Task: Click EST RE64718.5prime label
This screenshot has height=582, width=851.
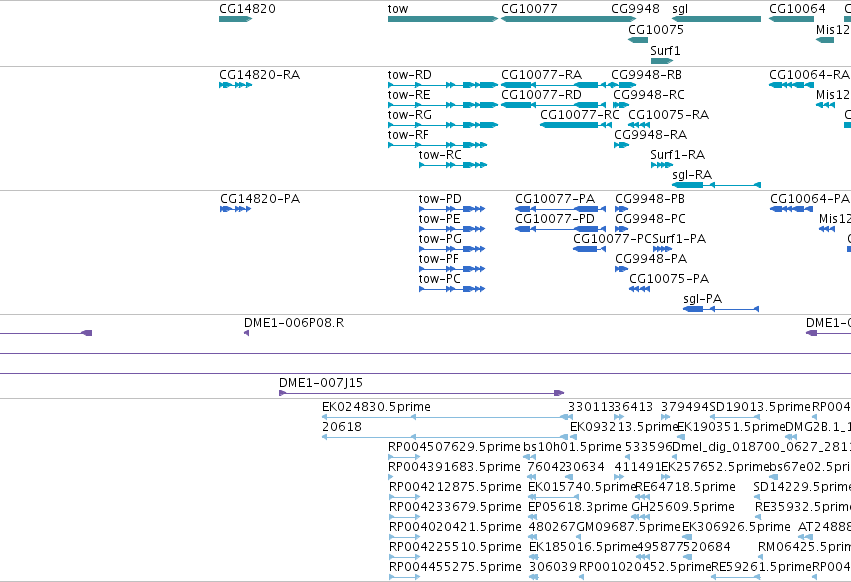Action: click(685, 486)
